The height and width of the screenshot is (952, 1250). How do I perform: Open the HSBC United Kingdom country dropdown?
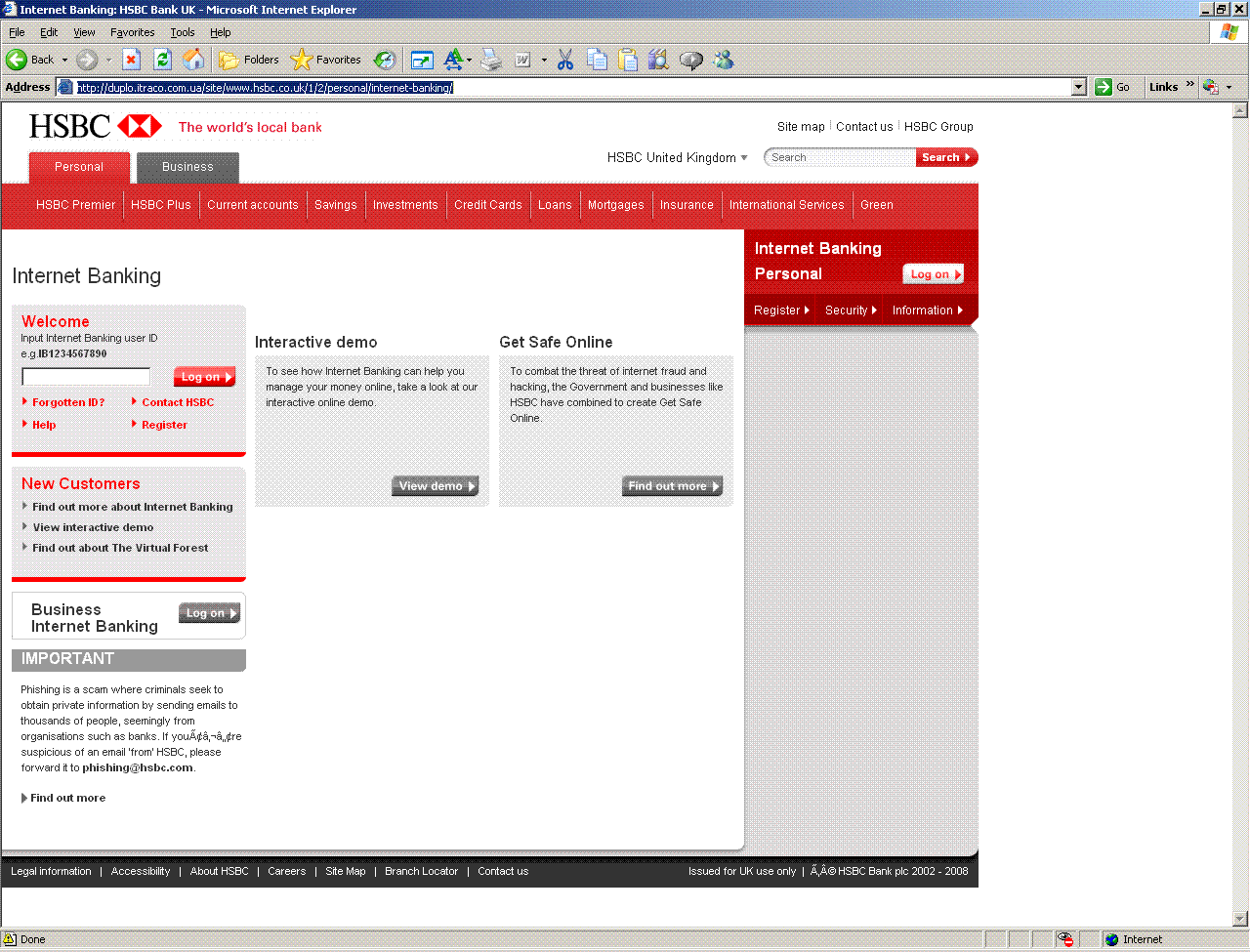678,157
